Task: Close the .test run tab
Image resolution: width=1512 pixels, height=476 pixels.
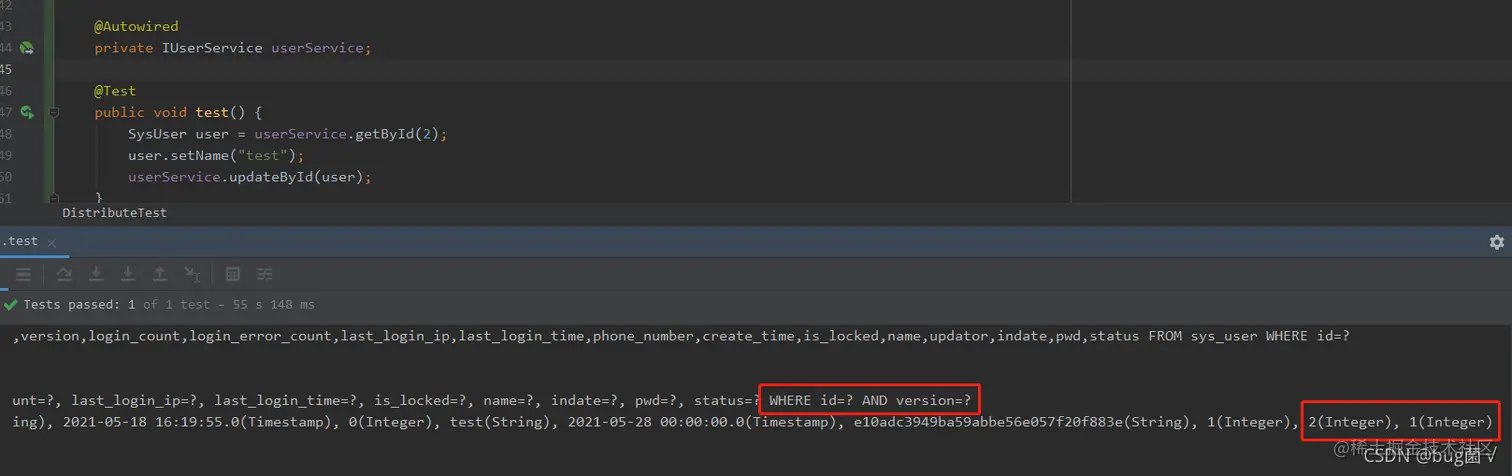Action: click(52, 242)
